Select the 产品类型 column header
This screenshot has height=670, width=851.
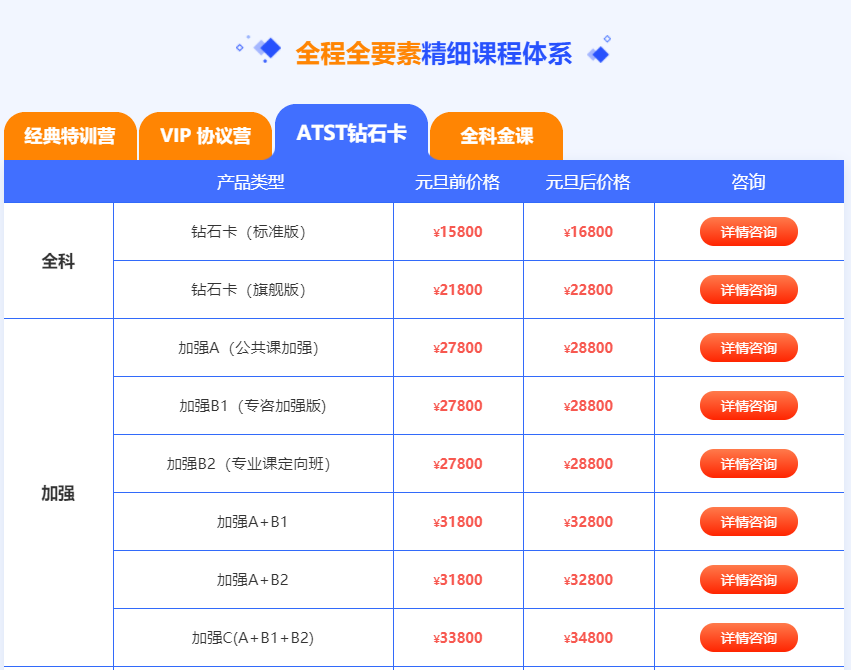pos(251,182)
